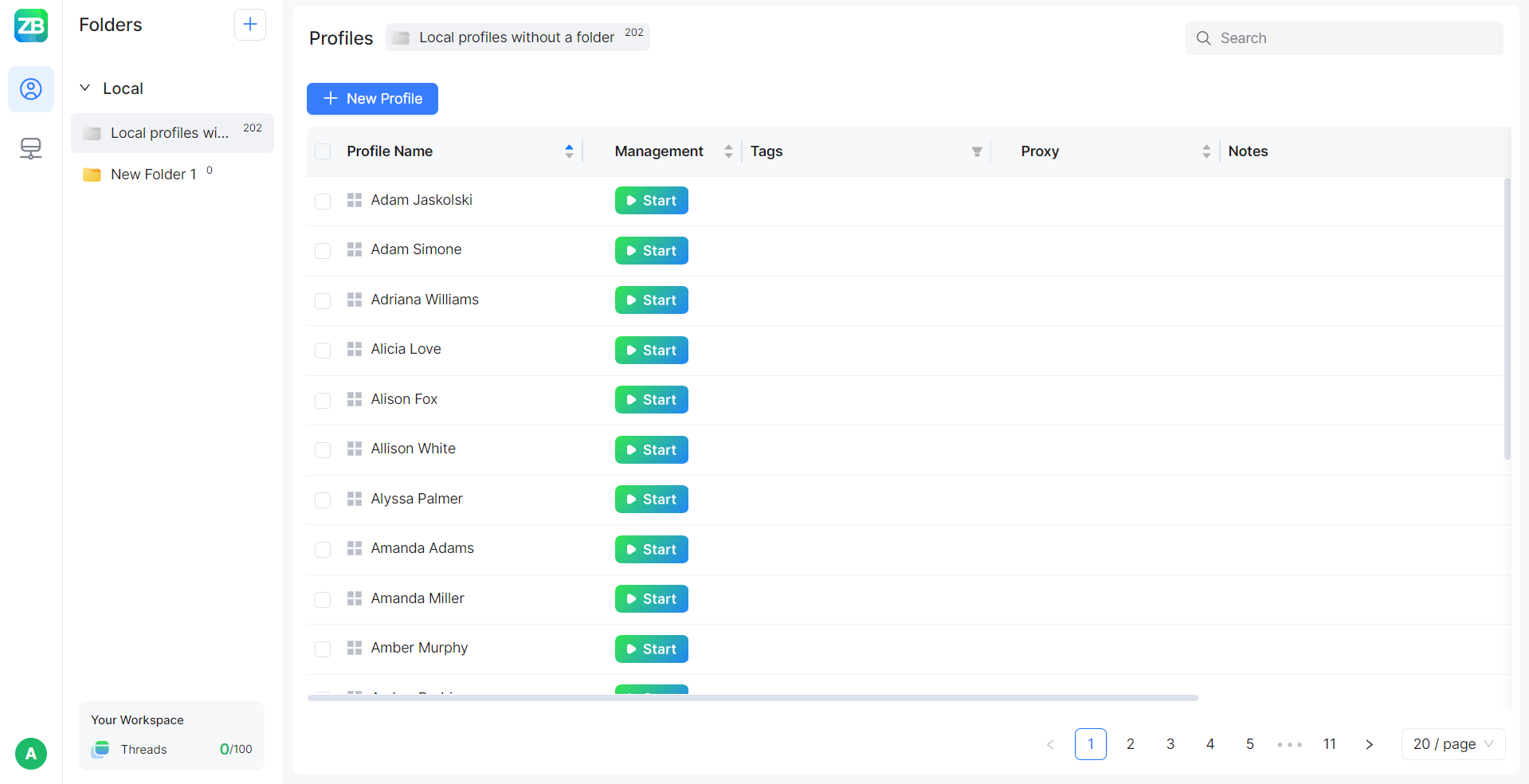The image size is (1529, 784).
Task: Open the proxy servers sidebar icon
Action: point(31,148)
